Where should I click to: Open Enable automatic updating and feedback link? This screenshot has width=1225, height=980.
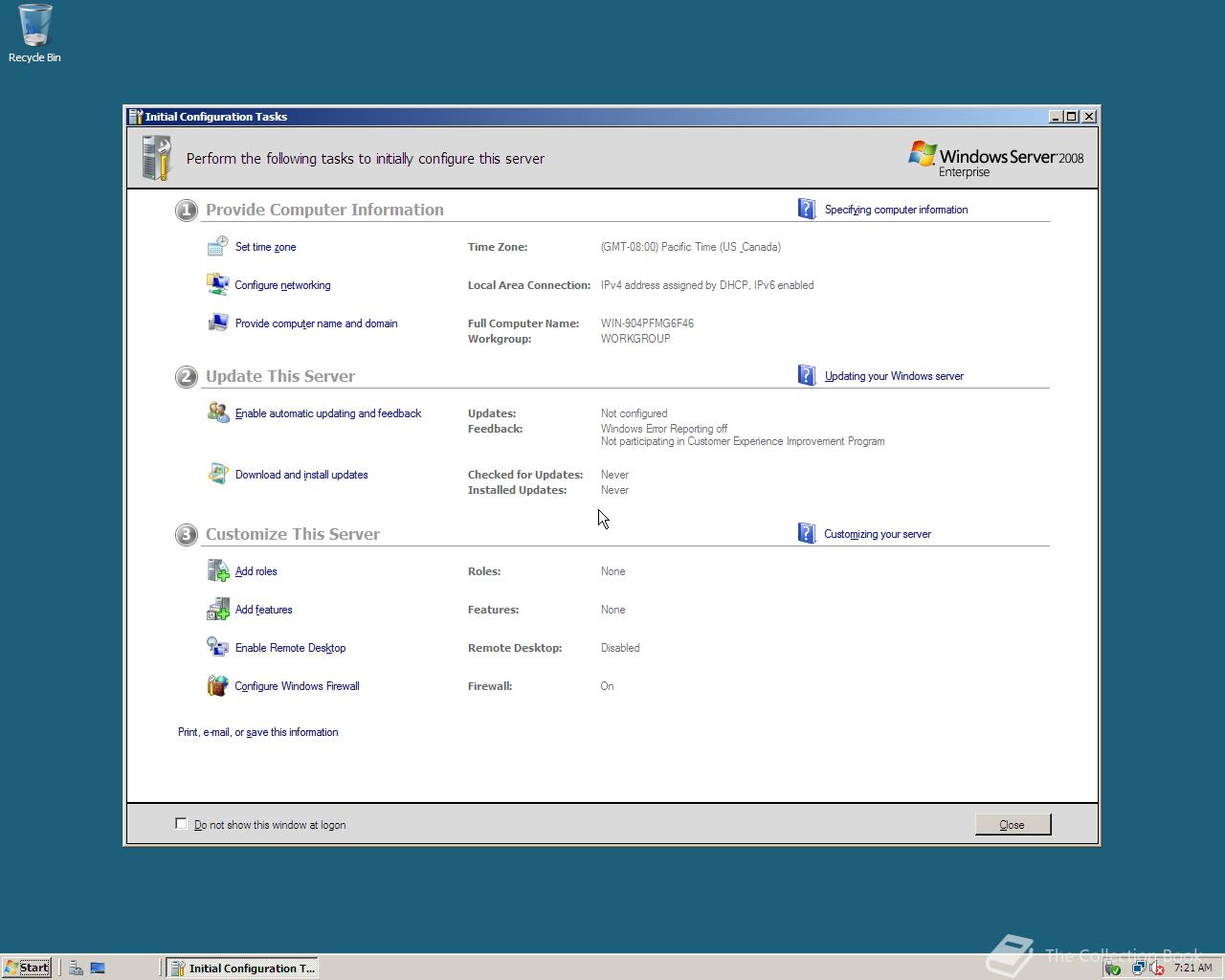point(328,413)
